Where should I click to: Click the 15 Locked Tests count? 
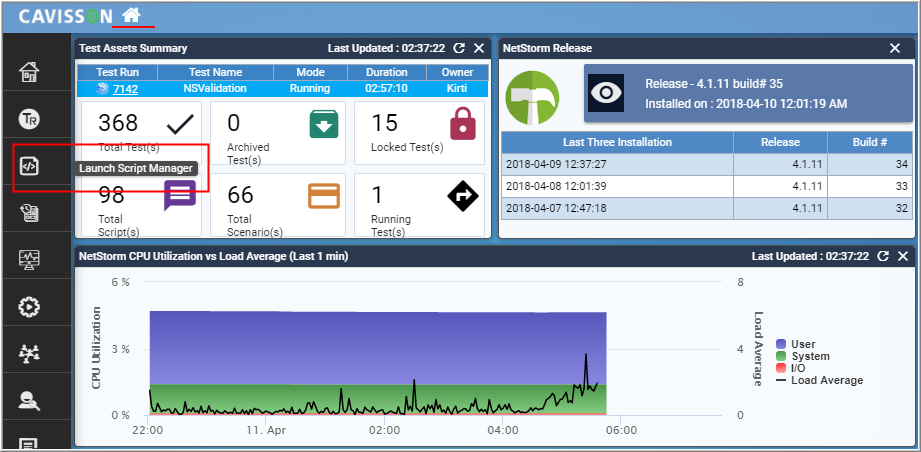(x=384, y=123)
